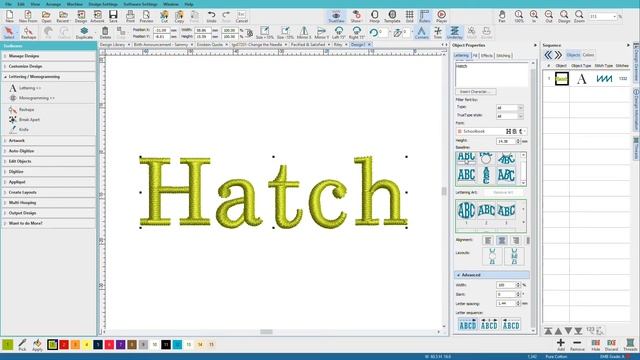Select the Hatch object thumbnail in Sequence
The height and width of the screenshot is (360, 640).
pyautogui.click(x=562, y=78)
